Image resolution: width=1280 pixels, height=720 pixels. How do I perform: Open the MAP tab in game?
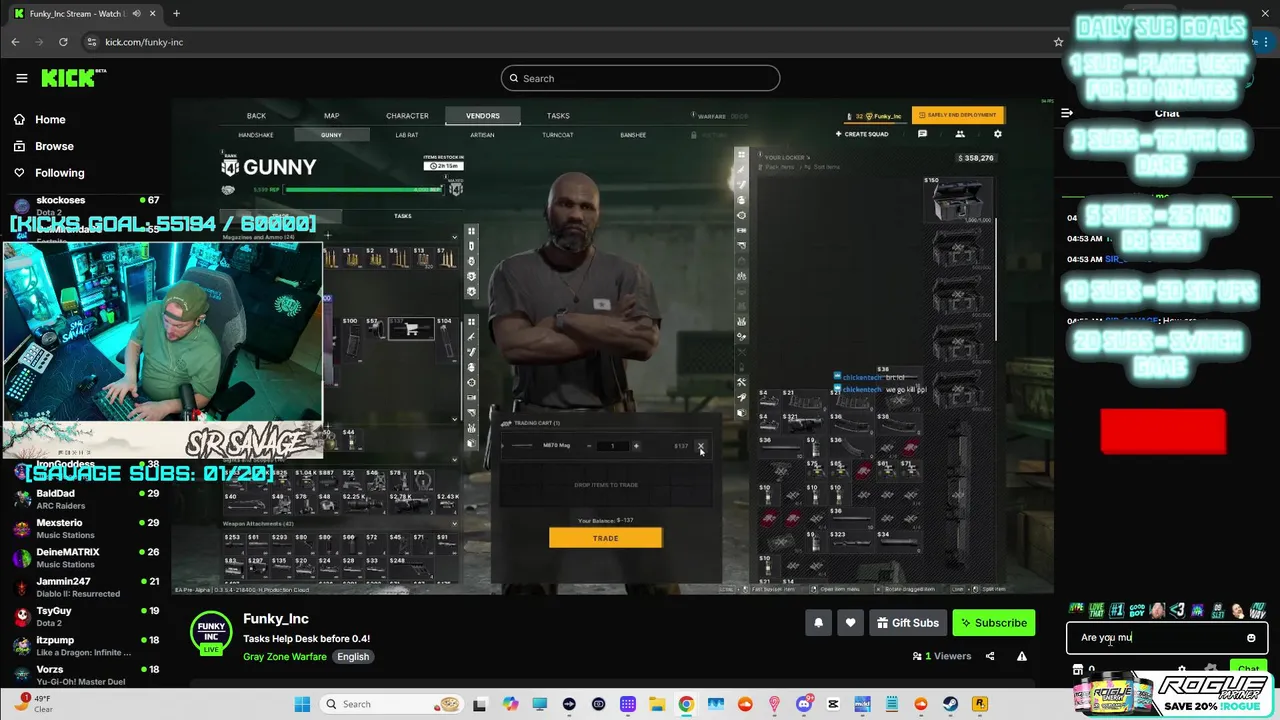331,116
